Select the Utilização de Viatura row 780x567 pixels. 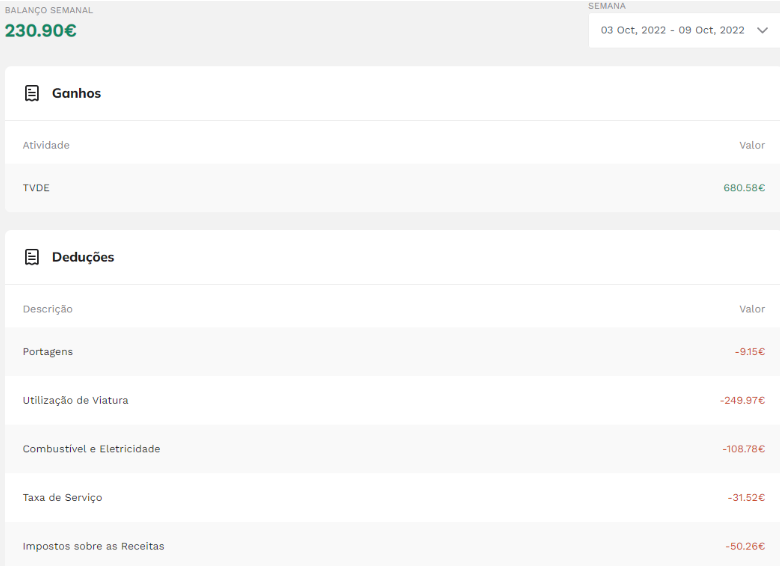tap(76, 400)
